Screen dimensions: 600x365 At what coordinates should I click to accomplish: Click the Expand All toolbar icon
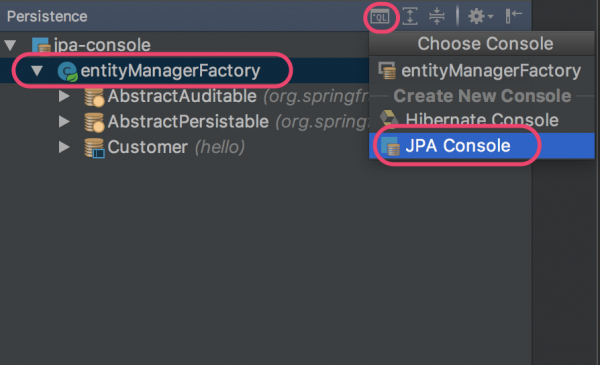(410, 16)
